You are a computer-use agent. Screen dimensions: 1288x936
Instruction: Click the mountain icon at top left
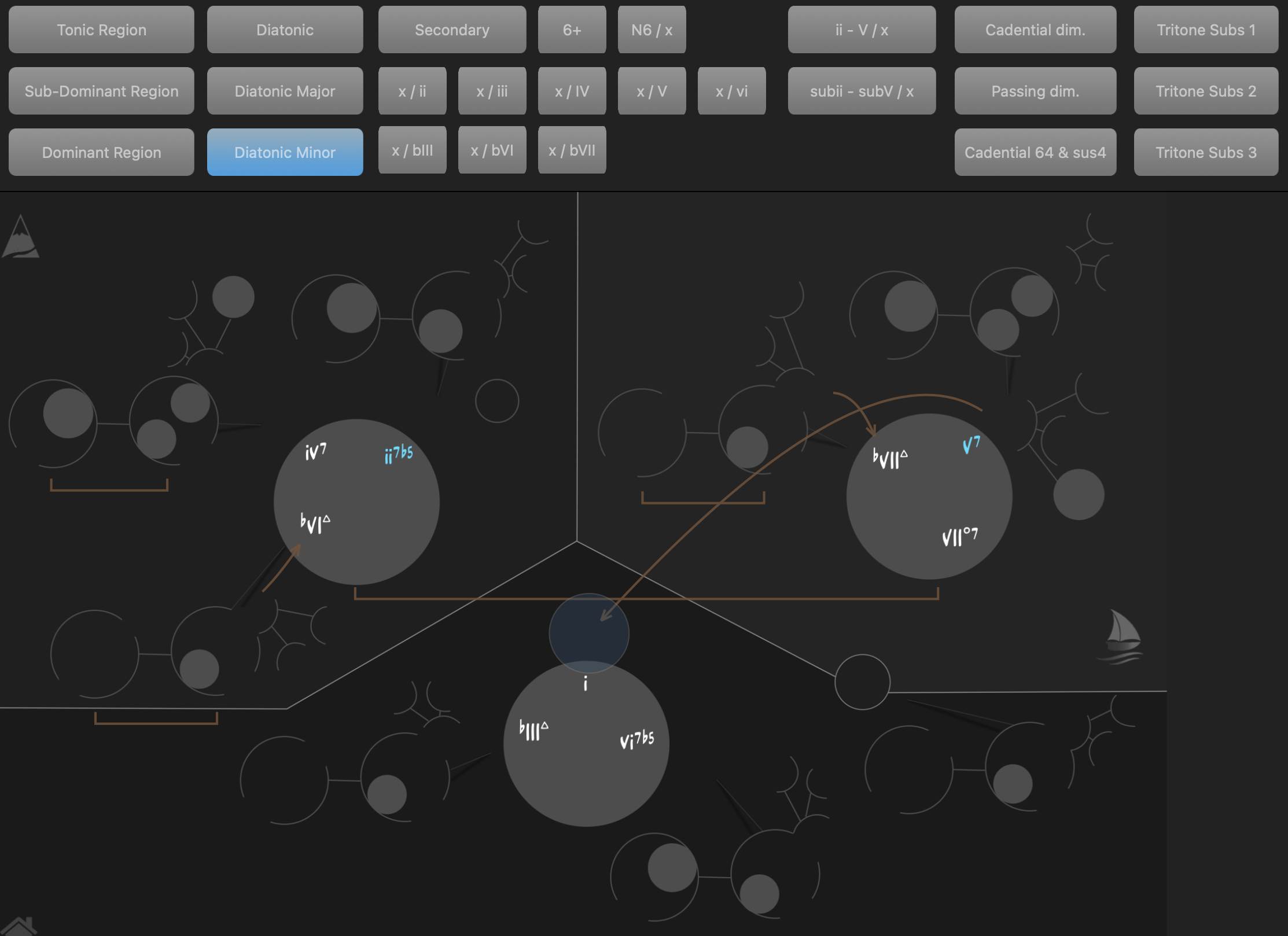tap(21, 238)
